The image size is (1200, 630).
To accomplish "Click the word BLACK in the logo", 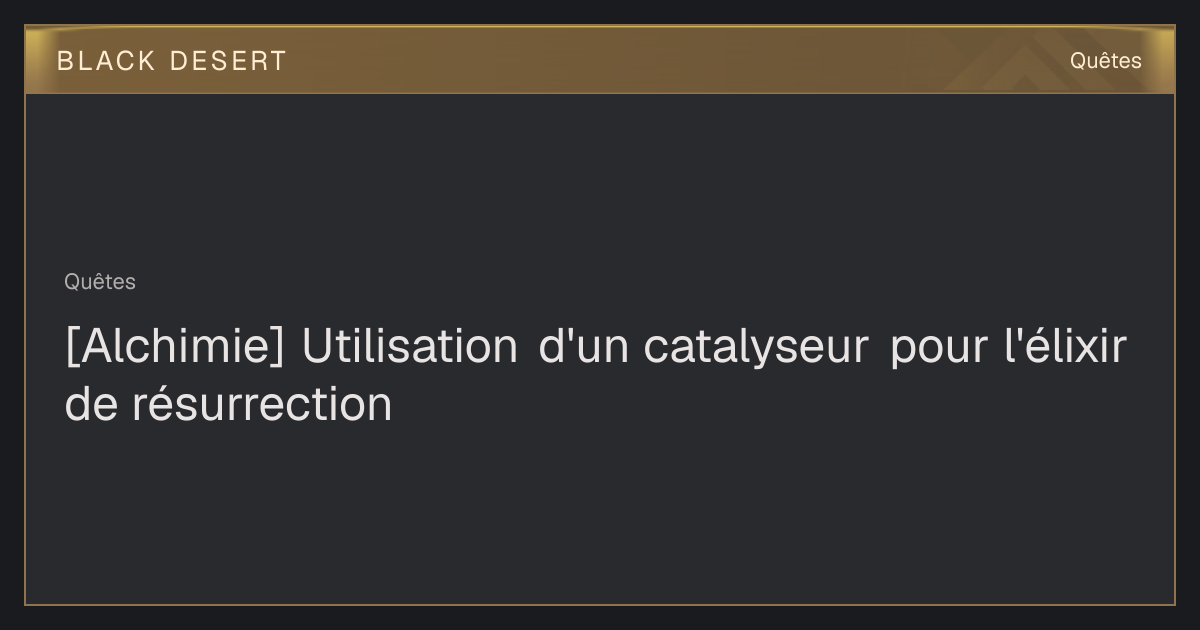I will 106,61.
